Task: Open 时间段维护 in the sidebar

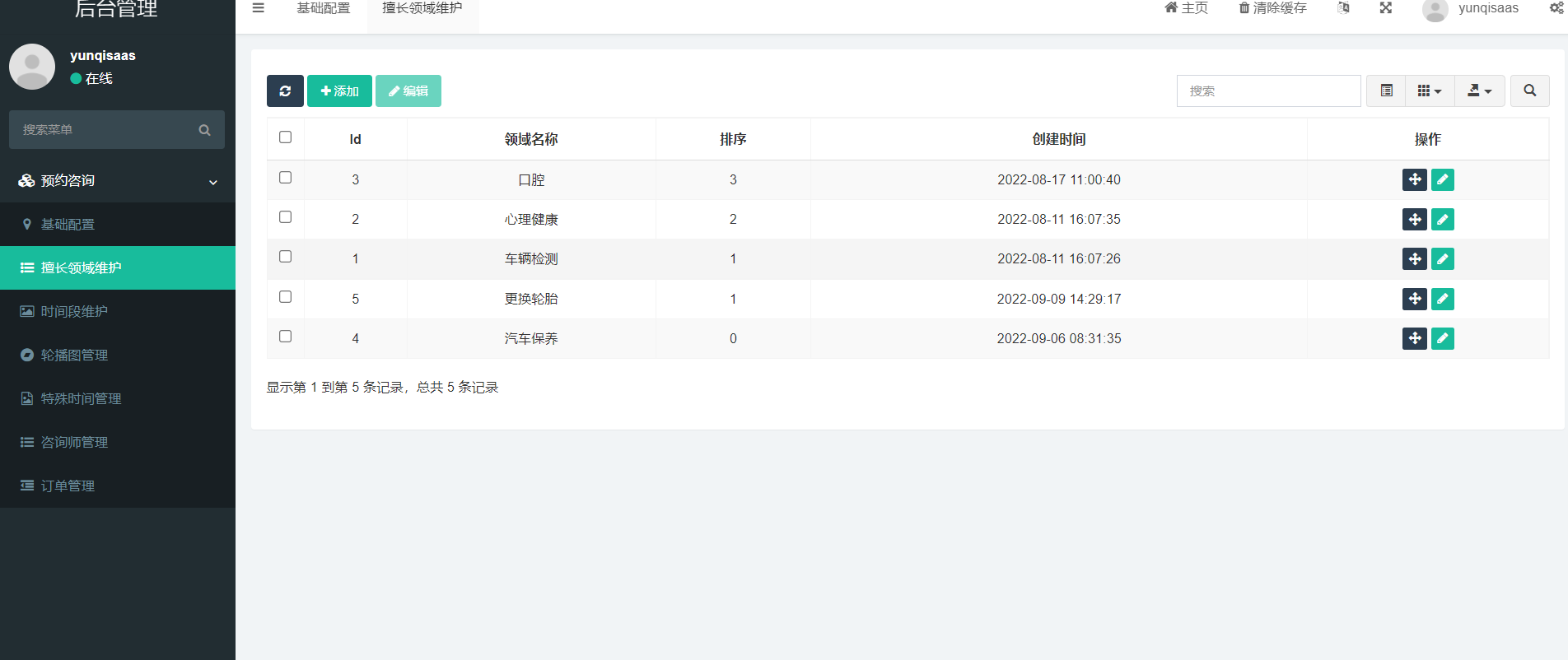Action: (74, 312)
